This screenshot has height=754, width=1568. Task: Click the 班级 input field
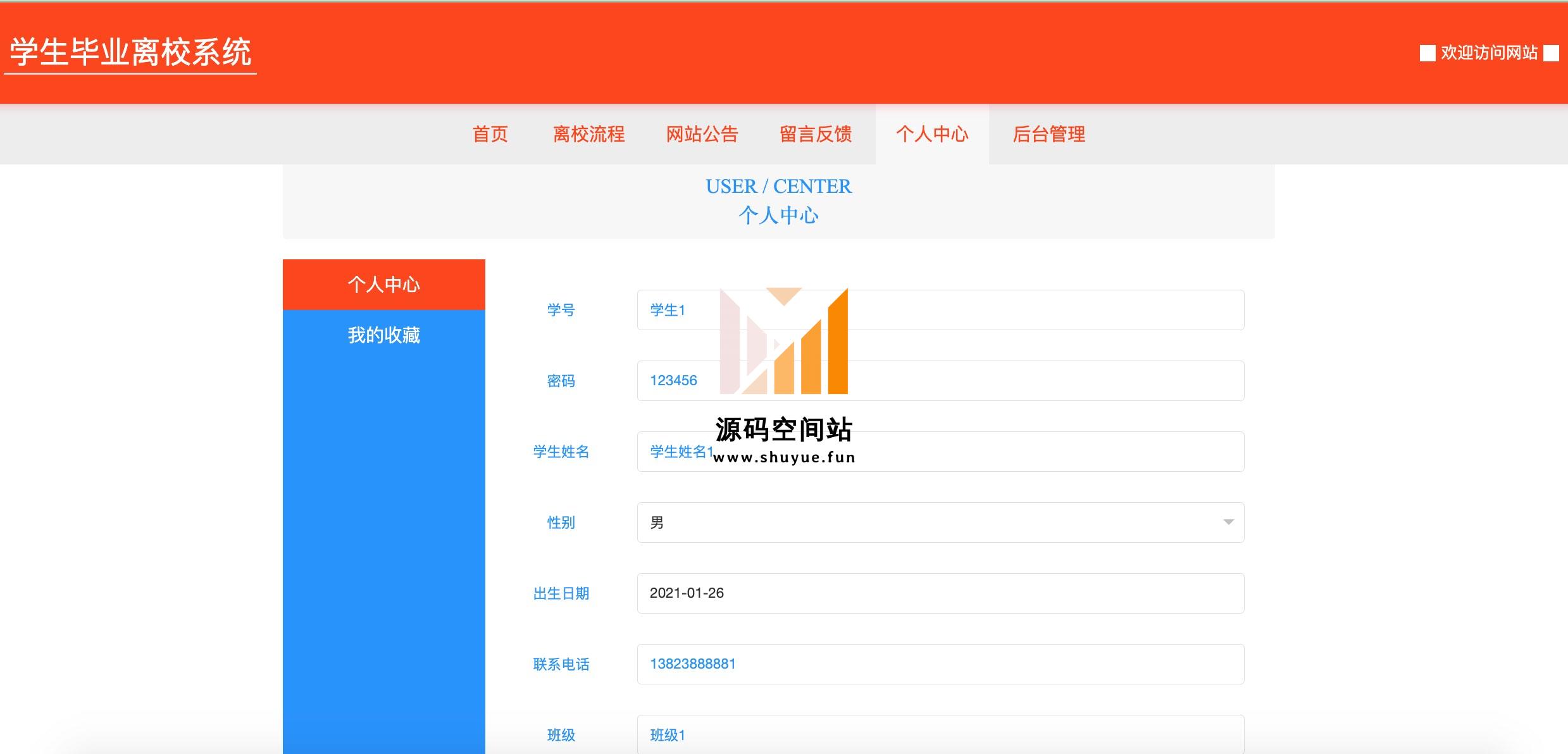[940, 734]
